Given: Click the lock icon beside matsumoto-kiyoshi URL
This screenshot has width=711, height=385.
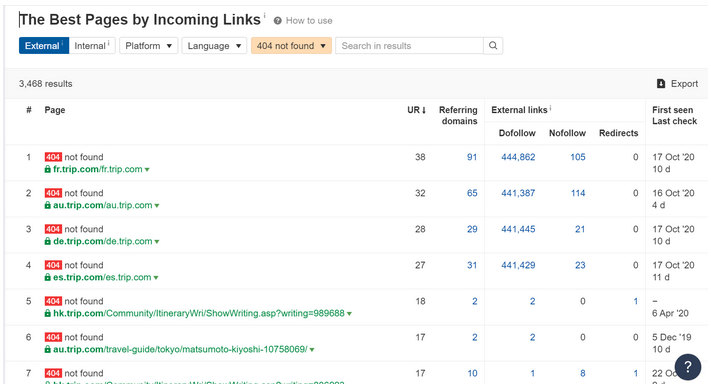Looking at the screenshot, I should [x=48, y=350].
